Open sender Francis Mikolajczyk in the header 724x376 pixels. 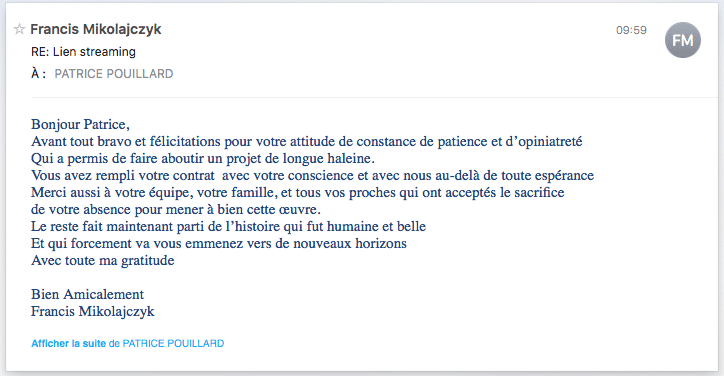(96, 29)
